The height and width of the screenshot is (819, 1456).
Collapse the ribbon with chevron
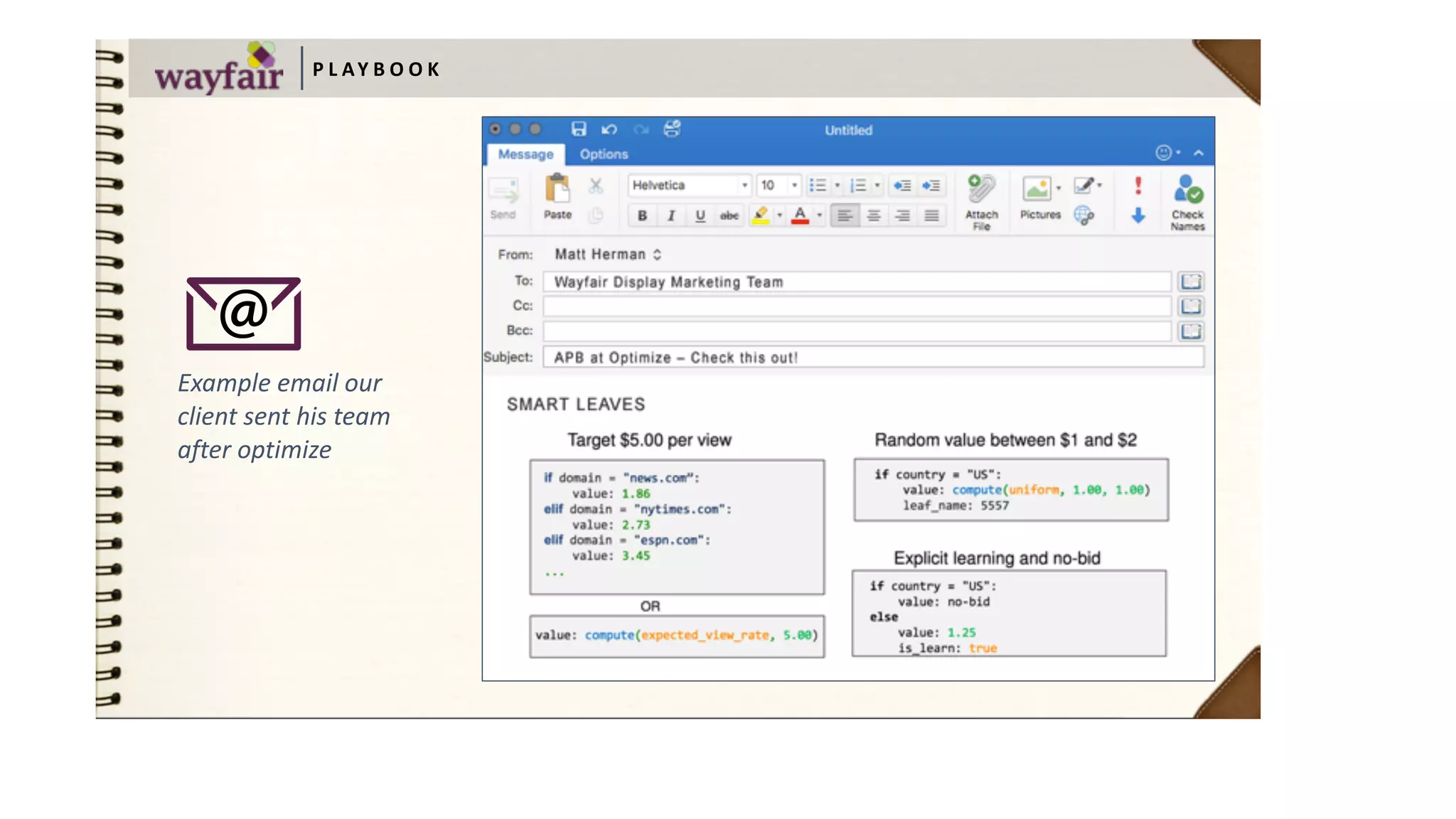coord(1199,153)
